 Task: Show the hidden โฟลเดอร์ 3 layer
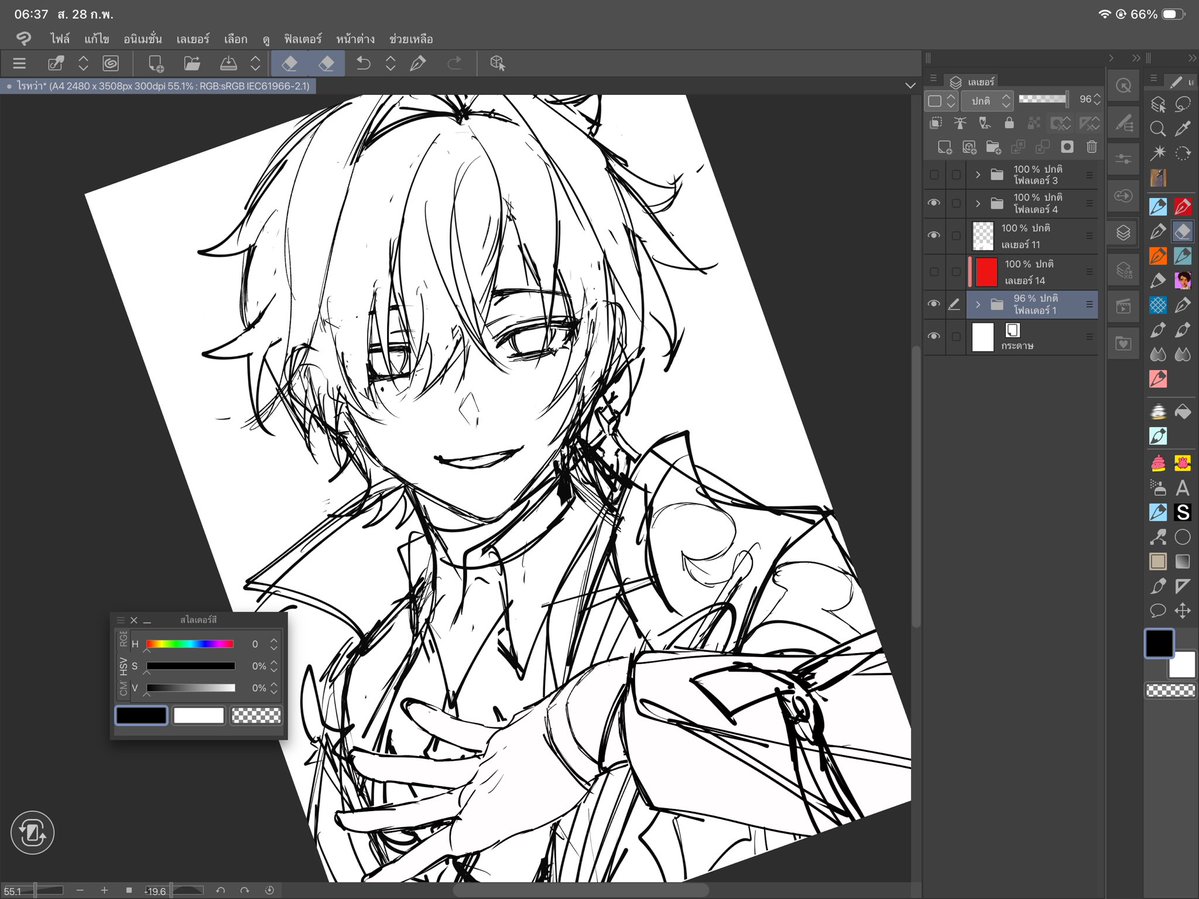click(x=934, y=175)
